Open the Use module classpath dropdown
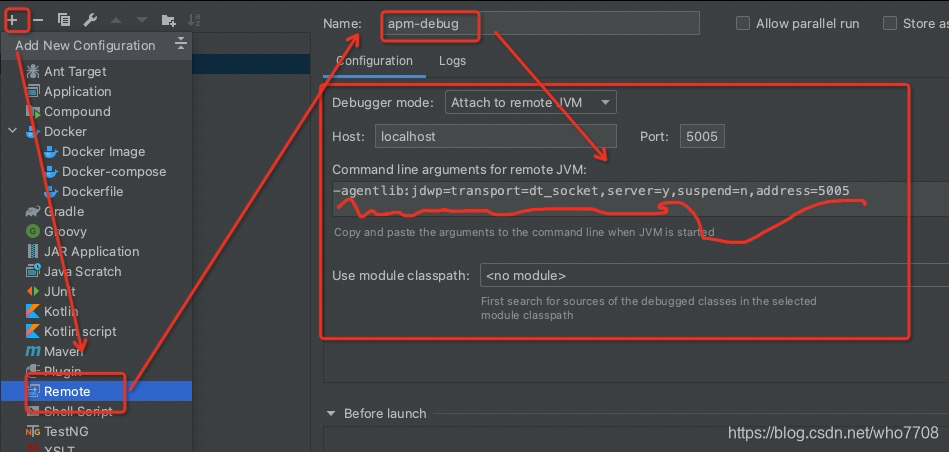 [x=714, y=275]
